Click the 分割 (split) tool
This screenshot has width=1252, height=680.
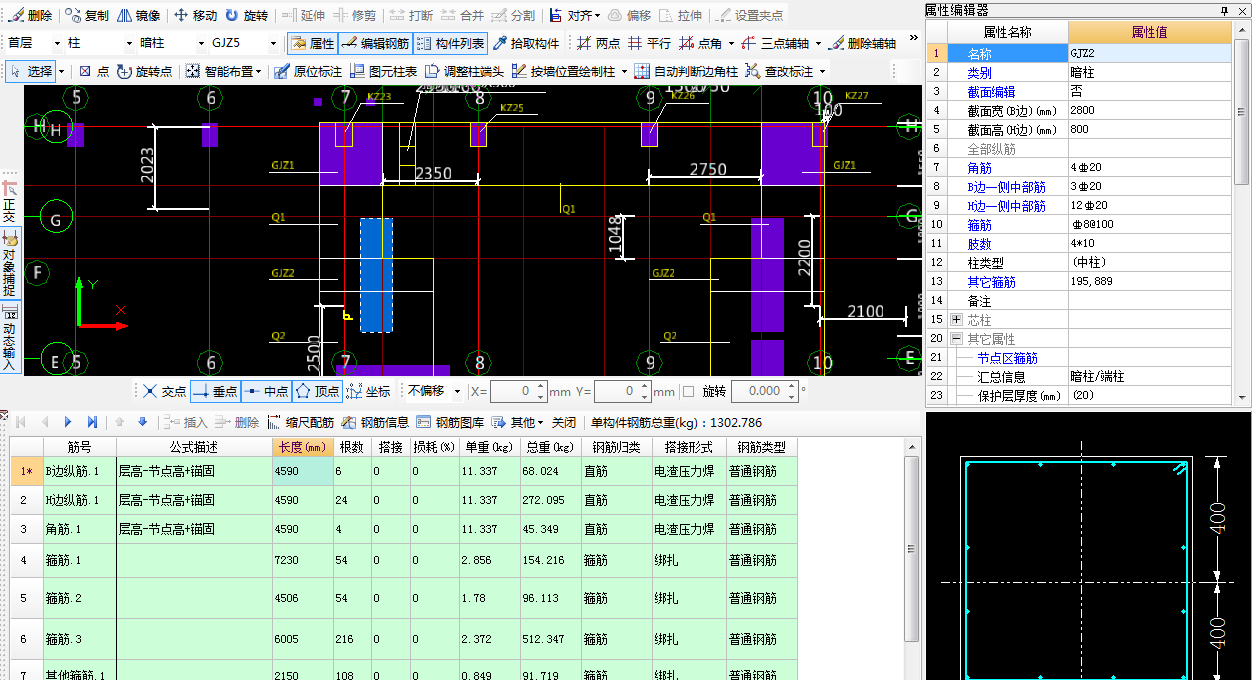click(x=513, y=15)
